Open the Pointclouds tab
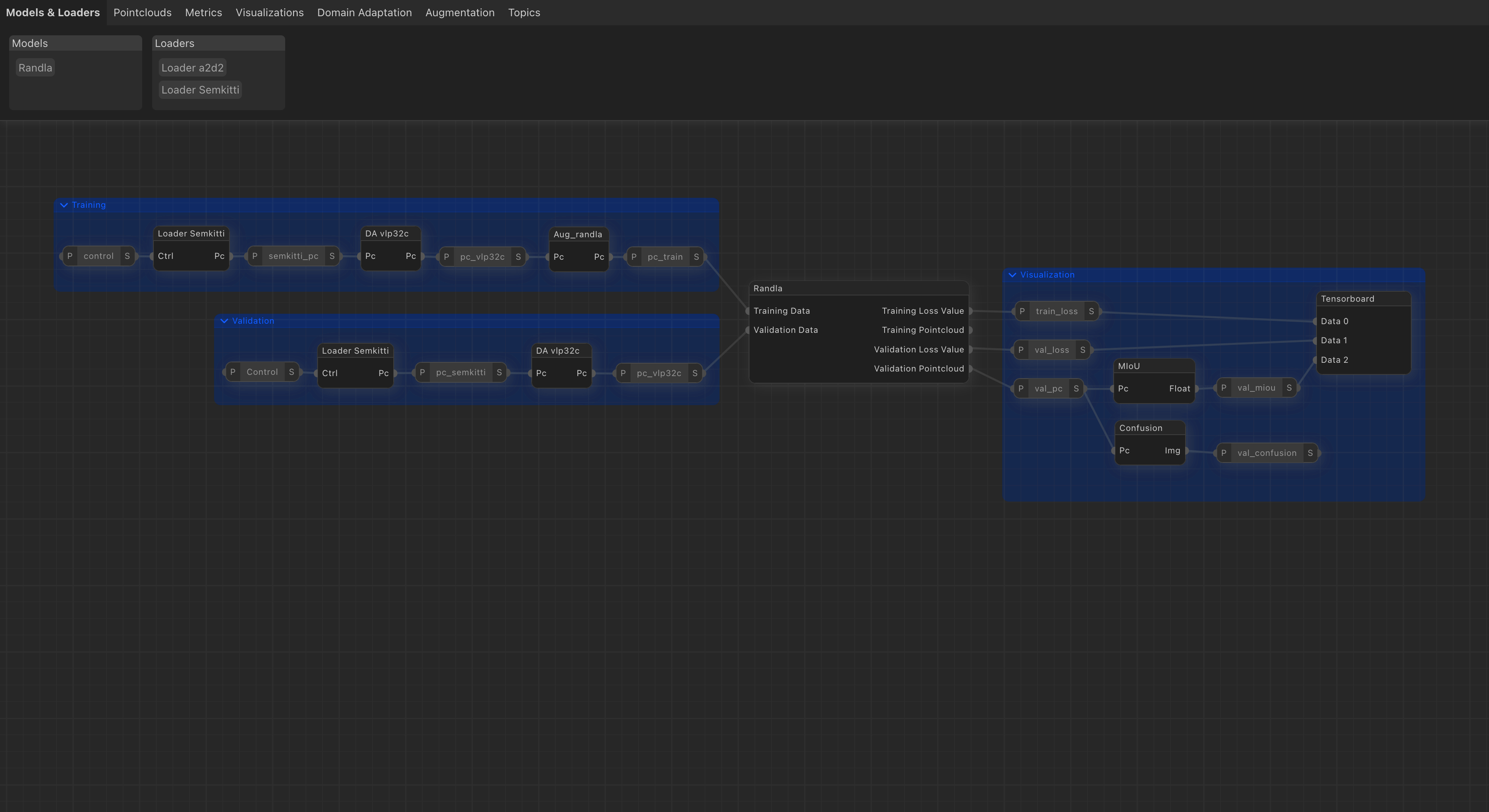 tap(142, 13)
